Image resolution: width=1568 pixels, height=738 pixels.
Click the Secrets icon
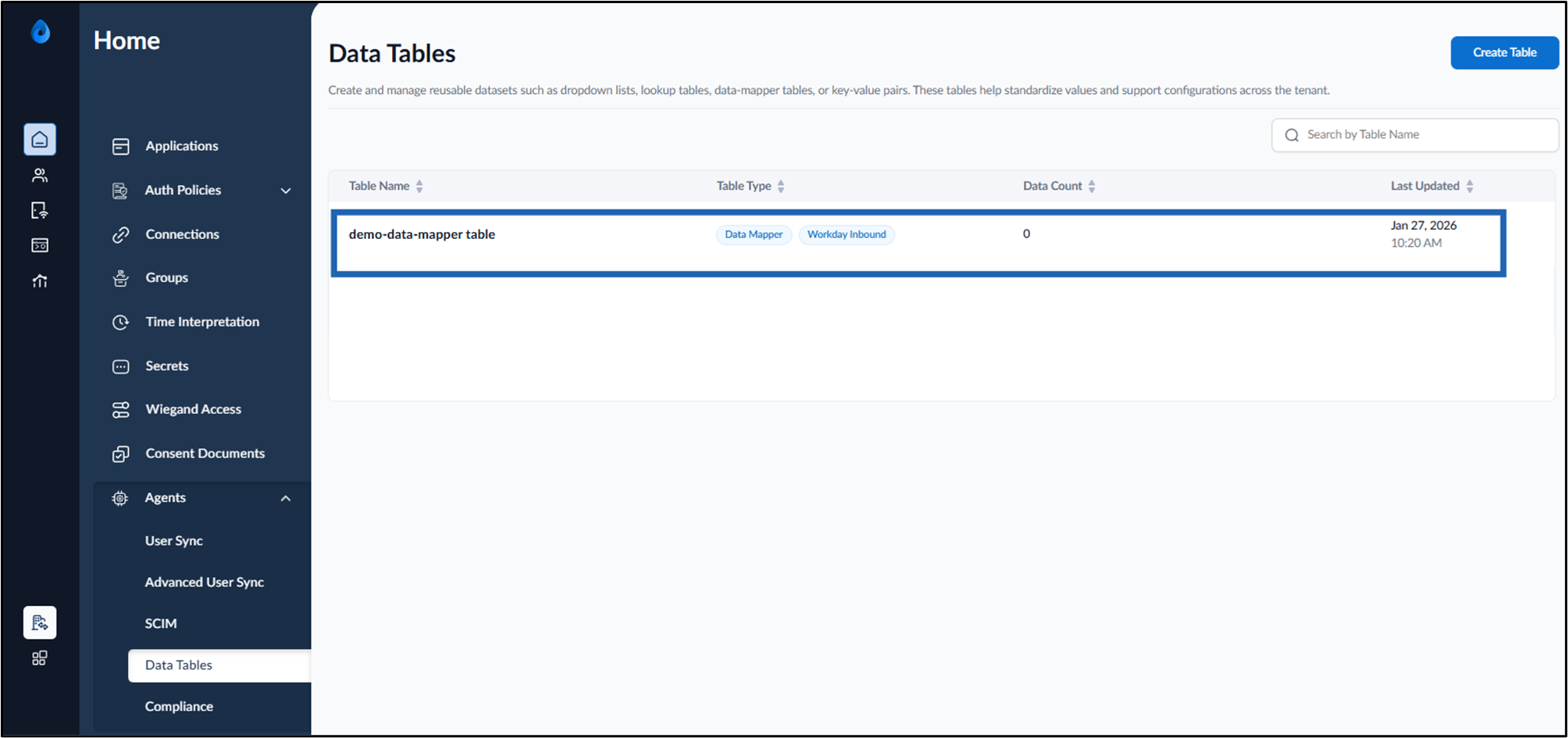point(121,366)
